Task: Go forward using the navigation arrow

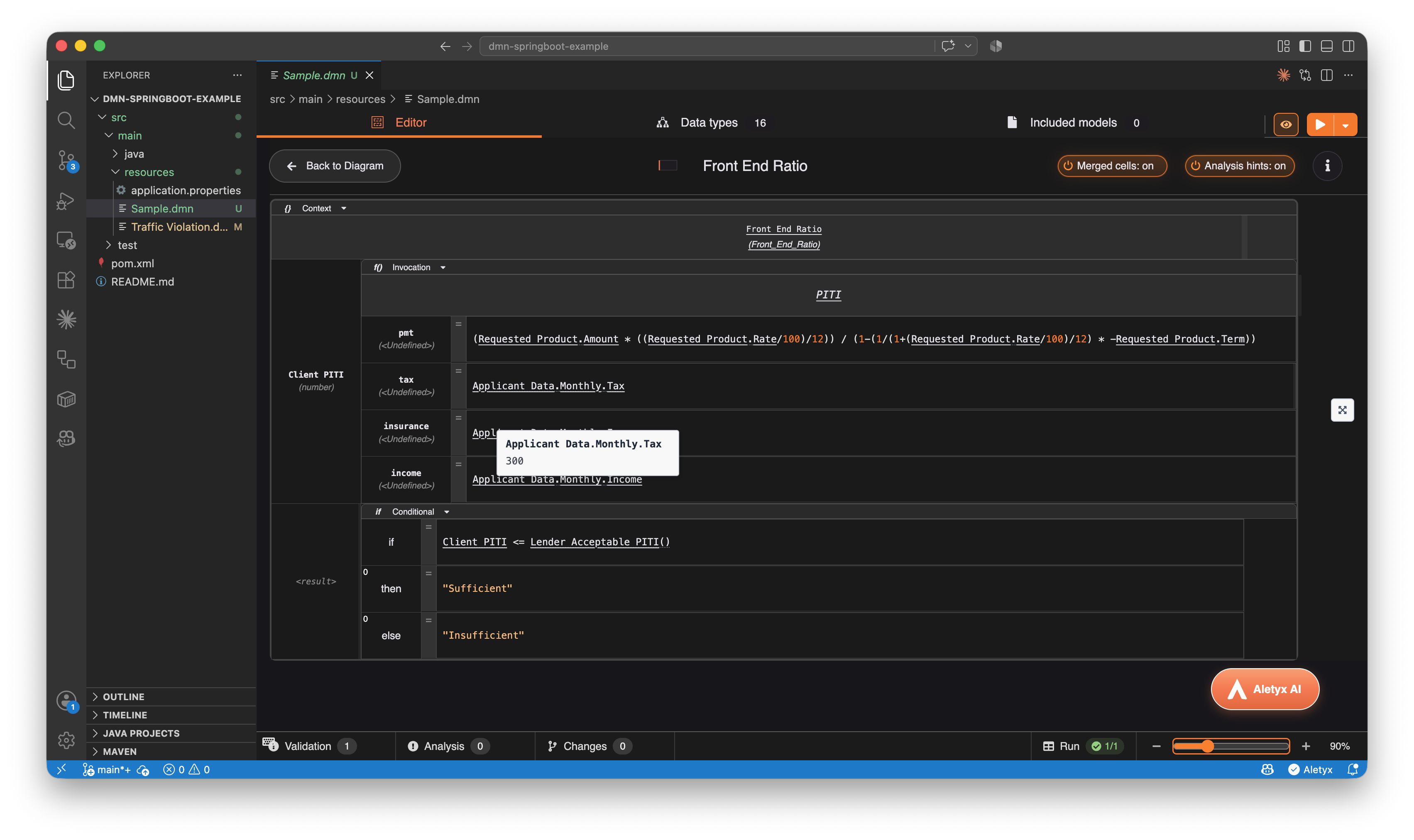Action: (x=467, y=46)
